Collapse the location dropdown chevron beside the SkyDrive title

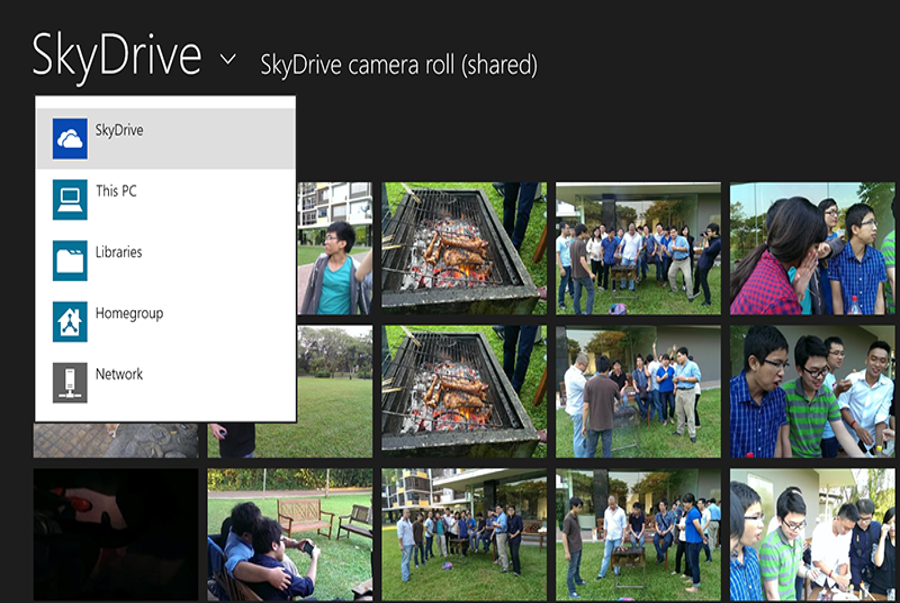tap(228, 59)
